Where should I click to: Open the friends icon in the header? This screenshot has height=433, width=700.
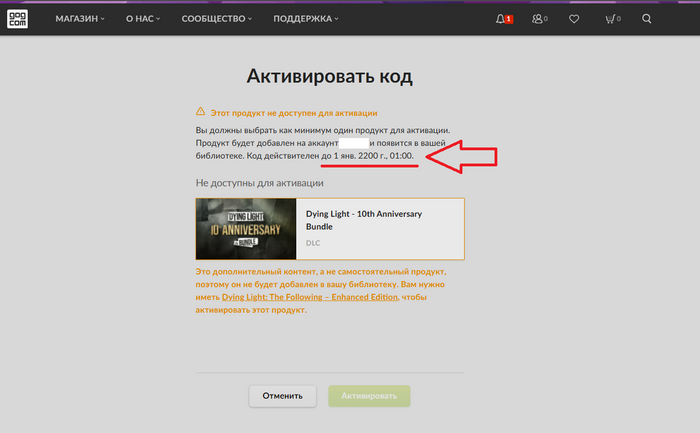[x=537, y=19]
